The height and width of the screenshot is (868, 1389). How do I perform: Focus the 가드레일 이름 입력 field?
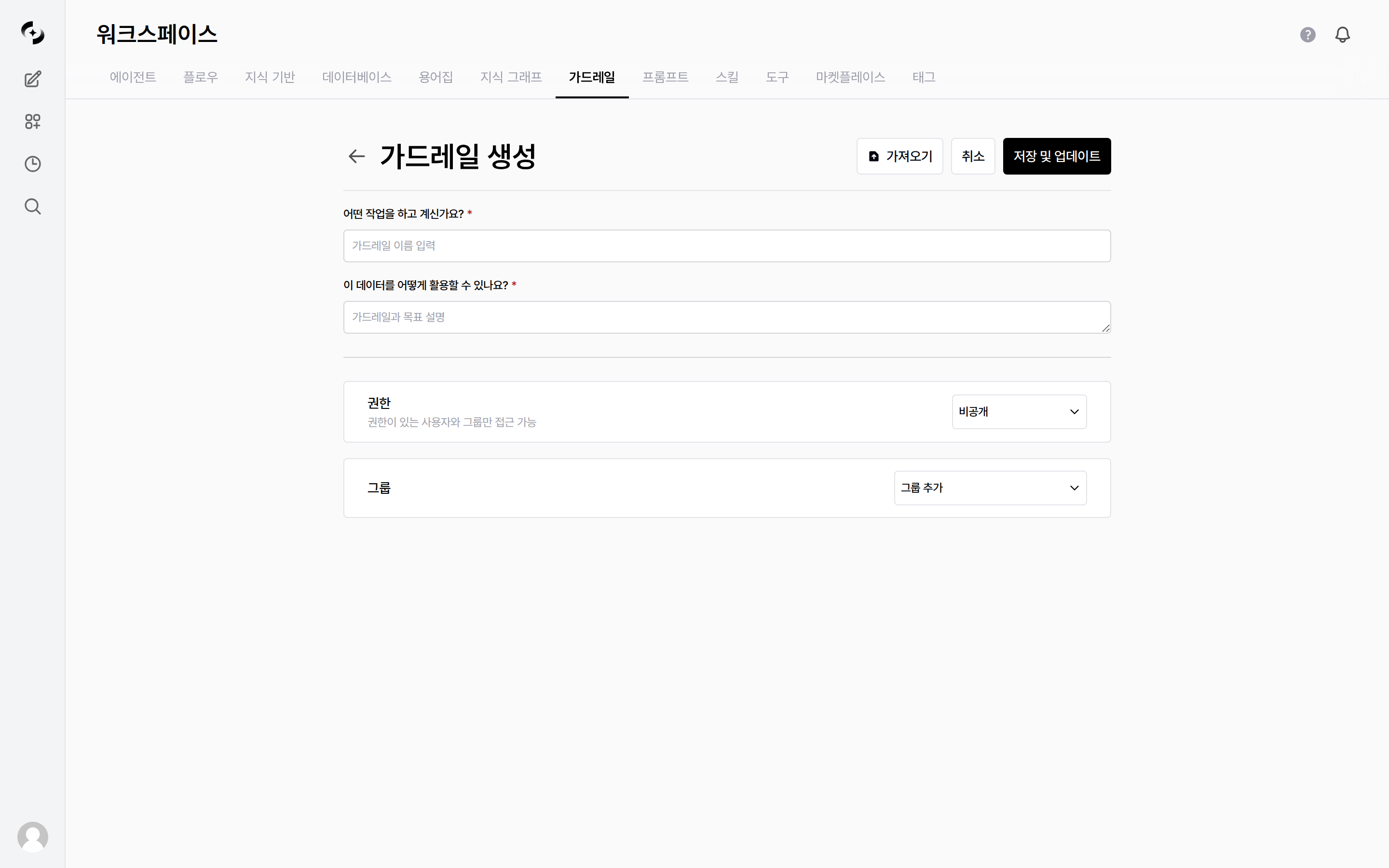click(727, 246)
